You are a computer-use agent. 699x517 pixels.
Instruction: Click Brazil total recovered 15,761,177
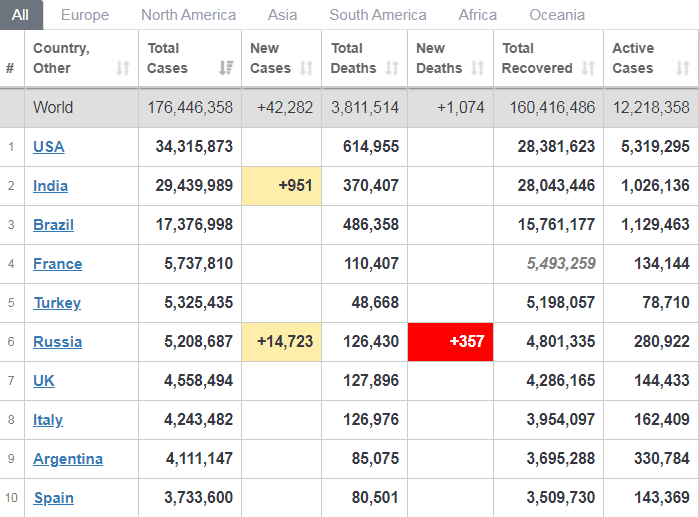[556, 225]
